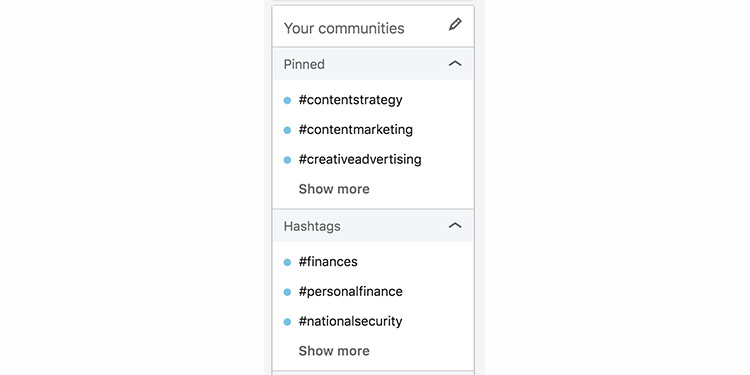Click the Your communities heading
Image resolution: width=750 pixels, height=375 pixels.
(x=344, y=28)
